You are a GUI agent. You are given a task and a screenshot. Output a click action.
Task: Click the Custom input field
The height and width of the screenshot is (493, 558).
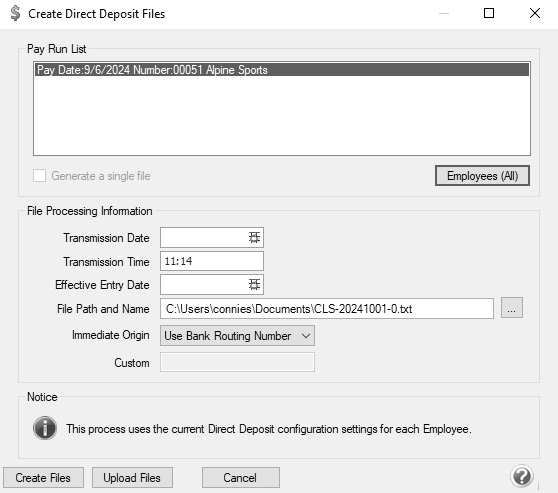(237, 362)
